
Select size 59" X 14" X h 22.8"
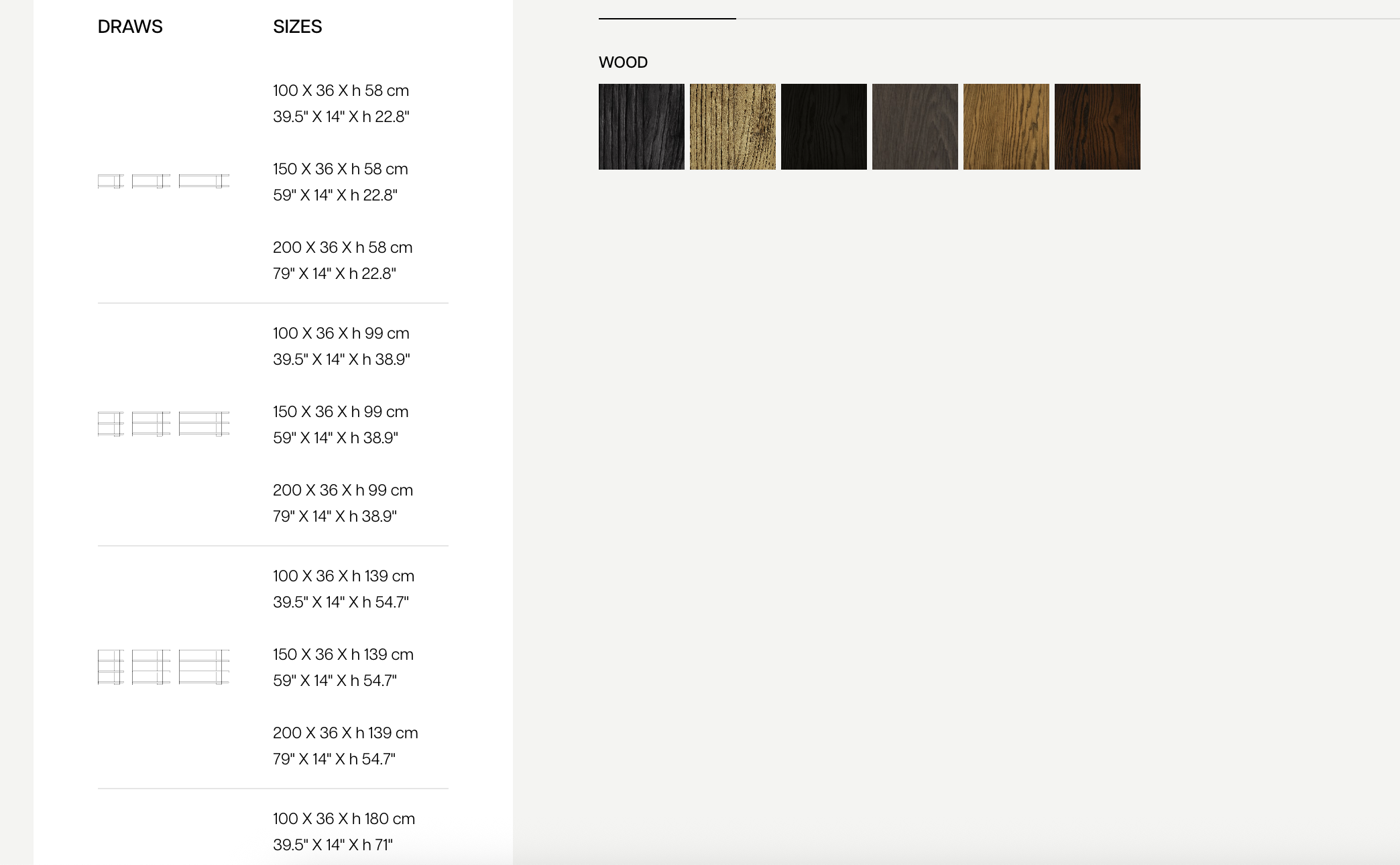[x=335, y=195]
